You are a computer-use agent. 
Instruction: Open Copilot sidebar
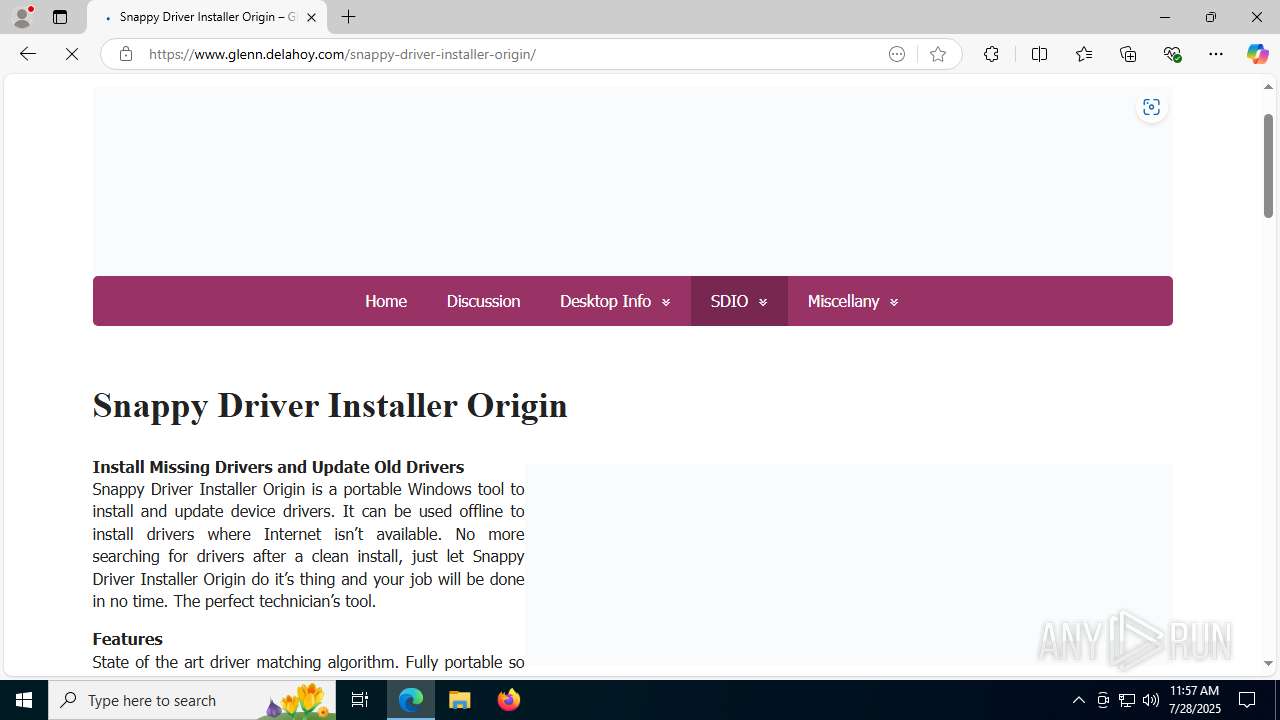pos(1257,54)
